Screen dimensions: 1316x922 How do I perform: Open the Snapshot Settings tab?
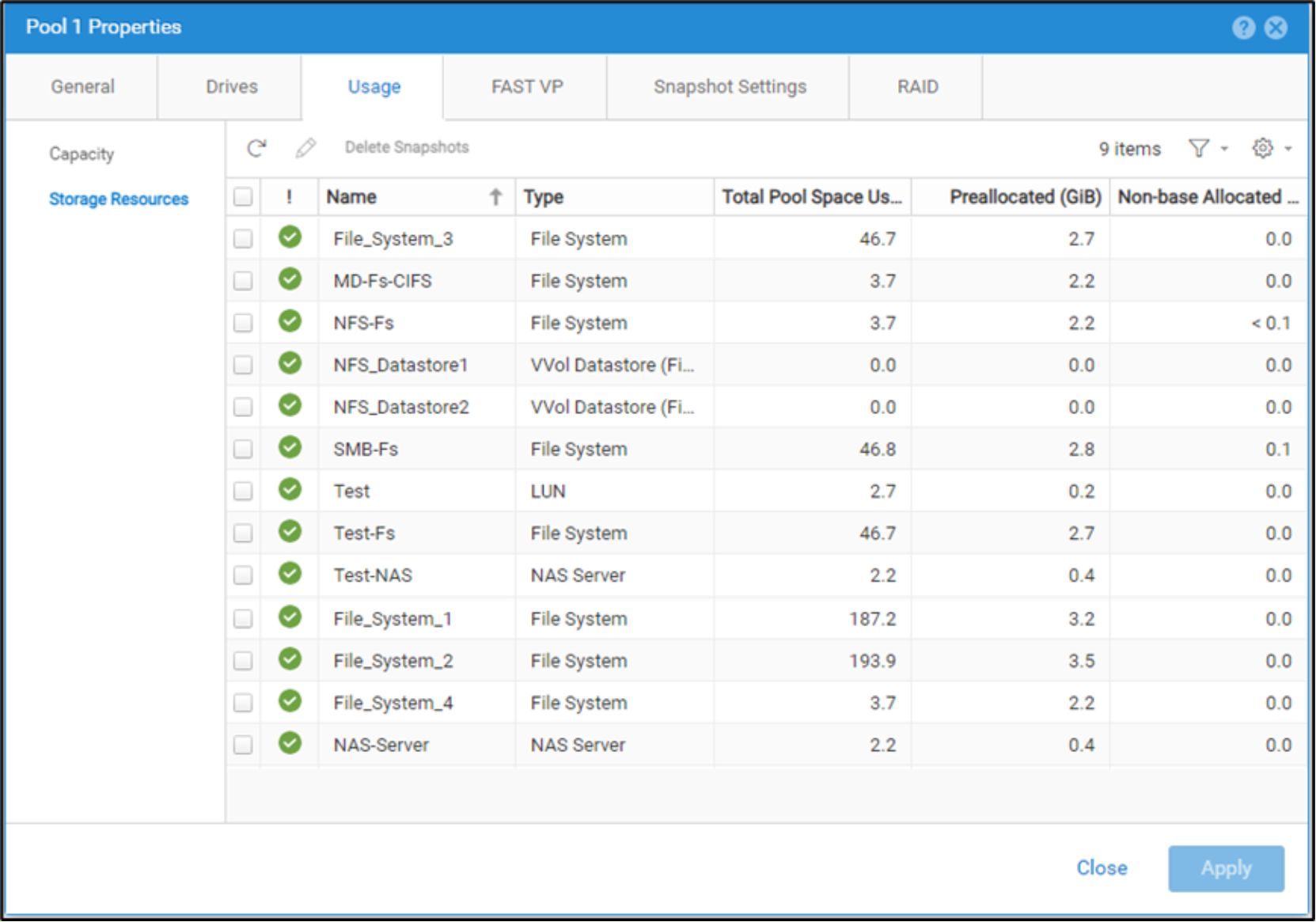[x=730, y=87]
